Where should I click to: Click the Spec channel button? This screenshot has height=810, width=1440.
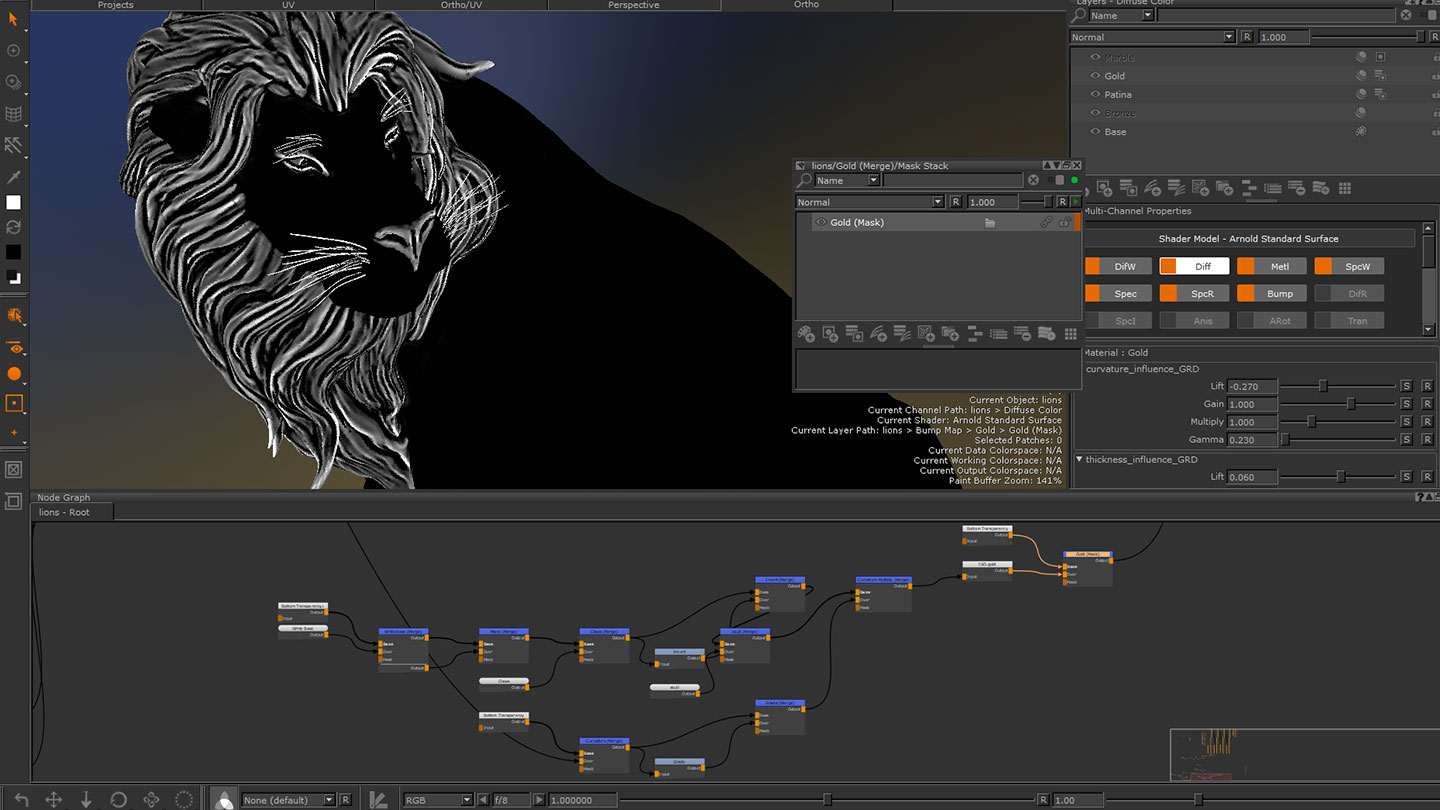1118,294
